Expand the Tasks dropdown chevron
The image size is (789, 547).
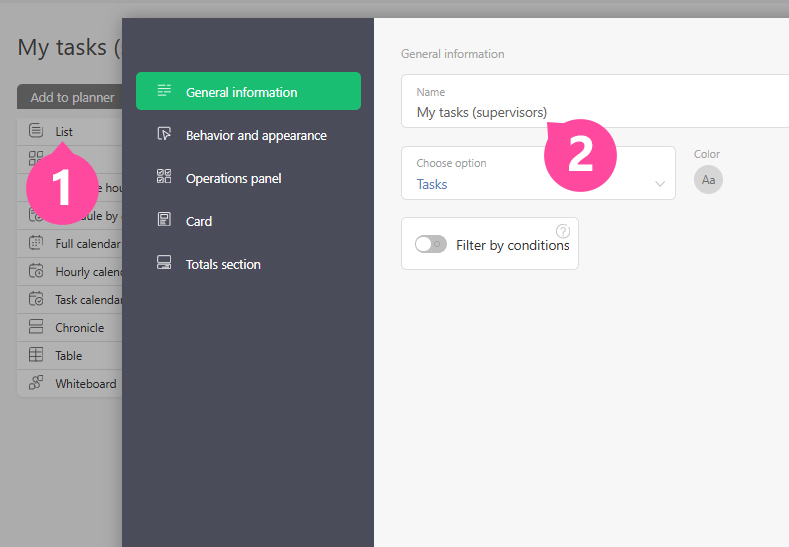pyautogui.click(x=660, y=184)
